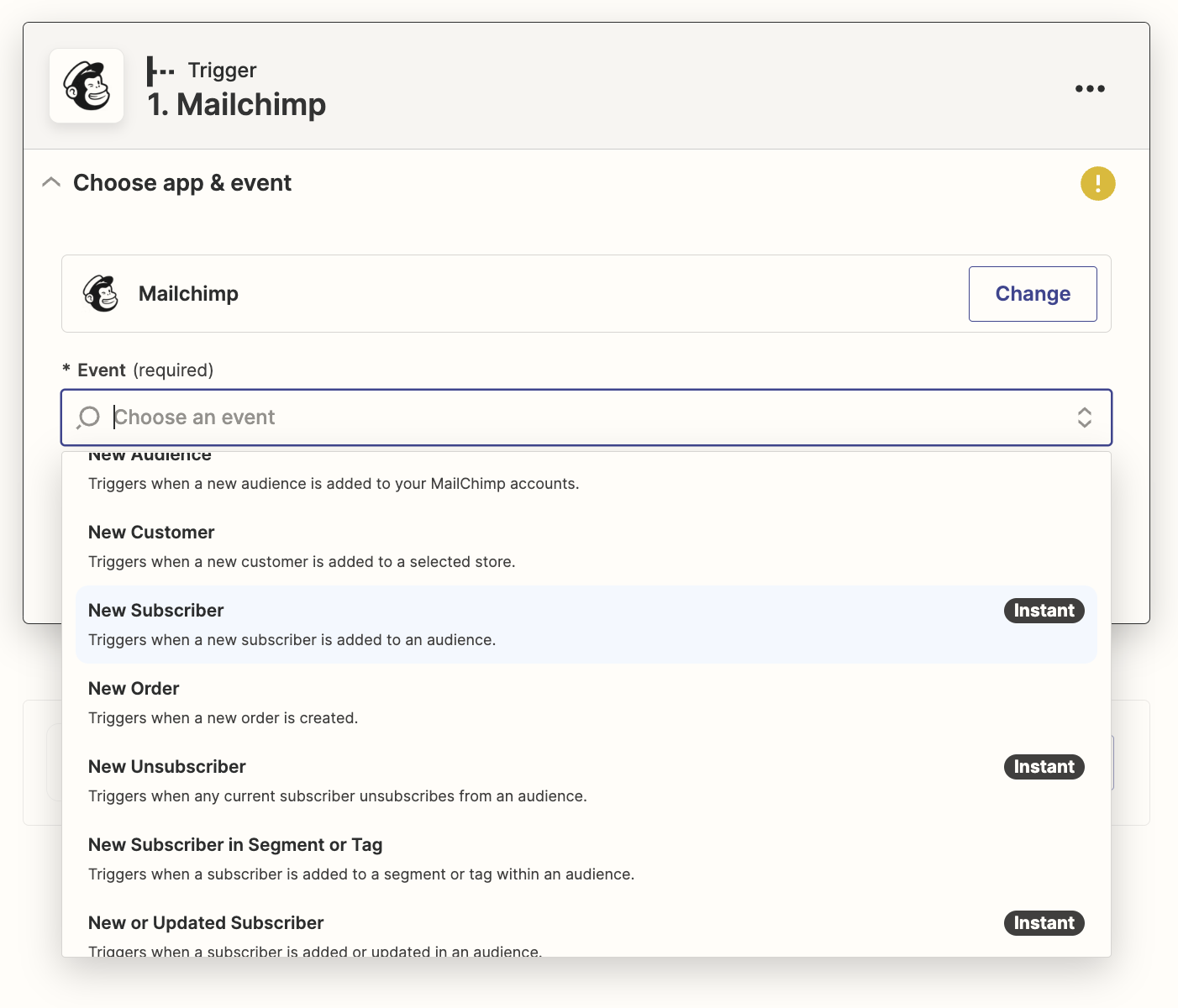
Task: Click the Mailchimp logo in the header
Action: (87, 86)
